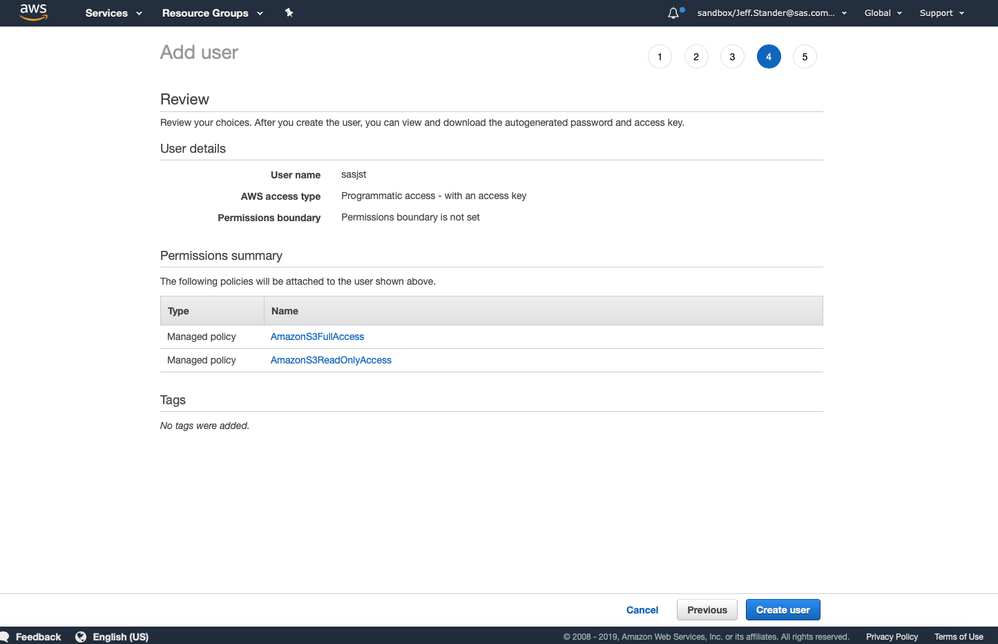Screen dimensions: 998x644
Task: Open the notifications bell icon
Action: point(674,13)
